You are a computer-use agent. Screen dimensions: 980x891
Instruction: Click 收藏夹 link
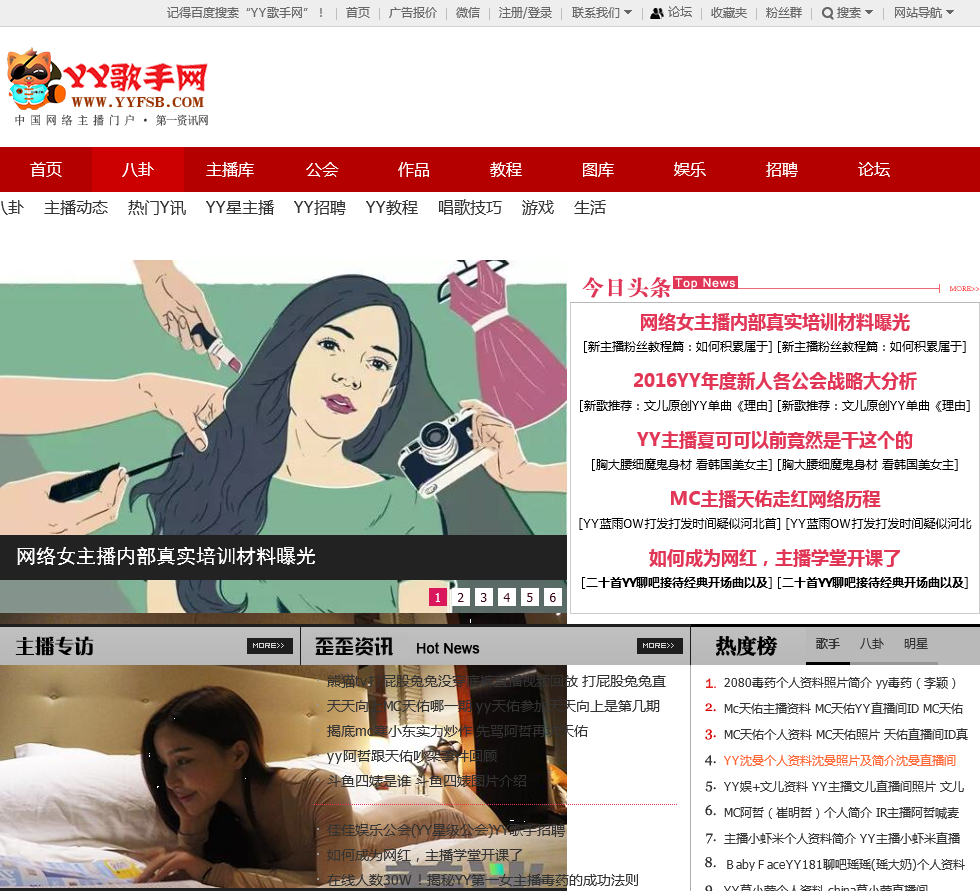click(x=729, y=12)
